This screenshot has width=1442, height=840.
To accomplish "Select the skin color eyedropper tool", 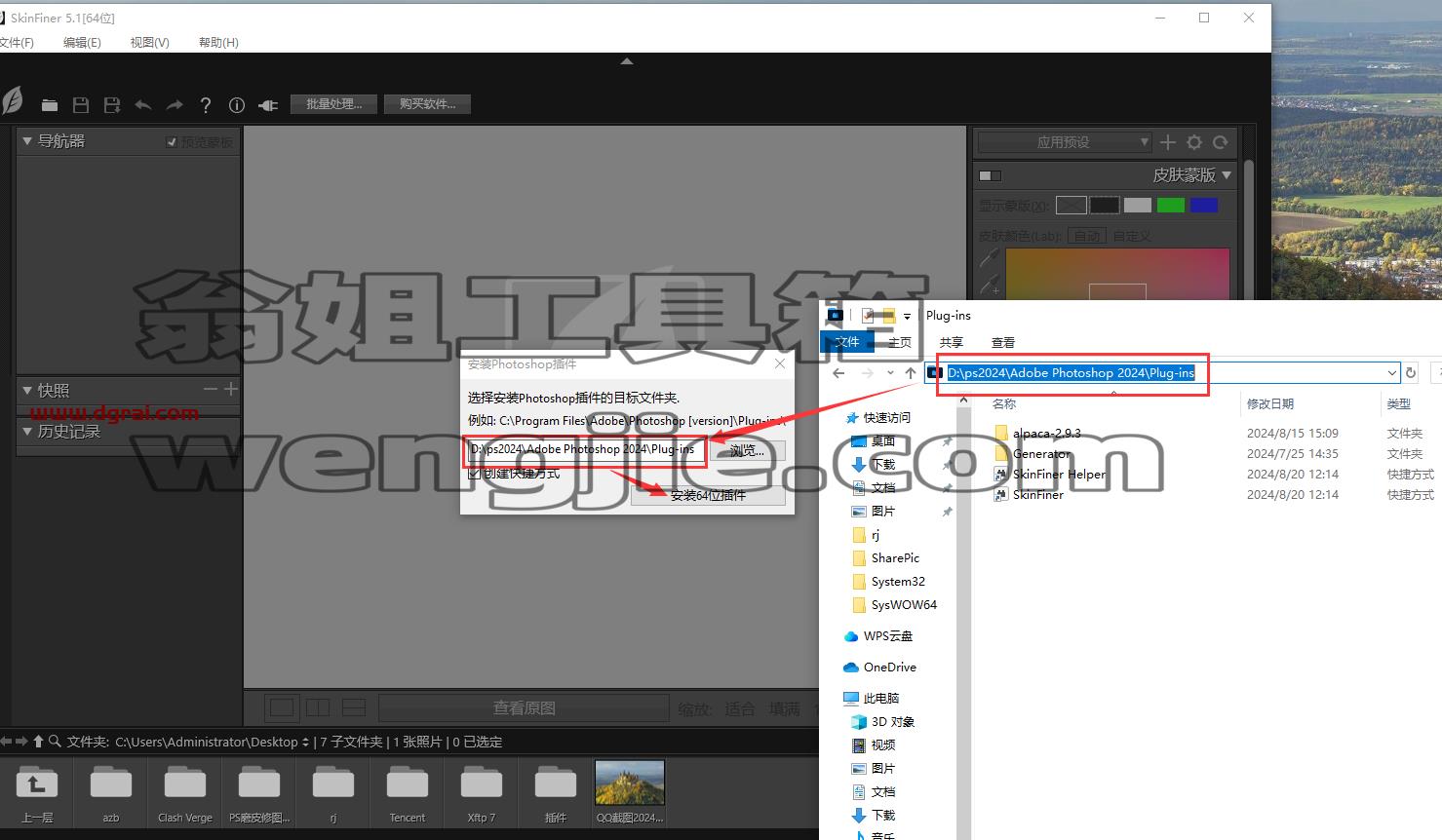I will [x=990, y=258].
